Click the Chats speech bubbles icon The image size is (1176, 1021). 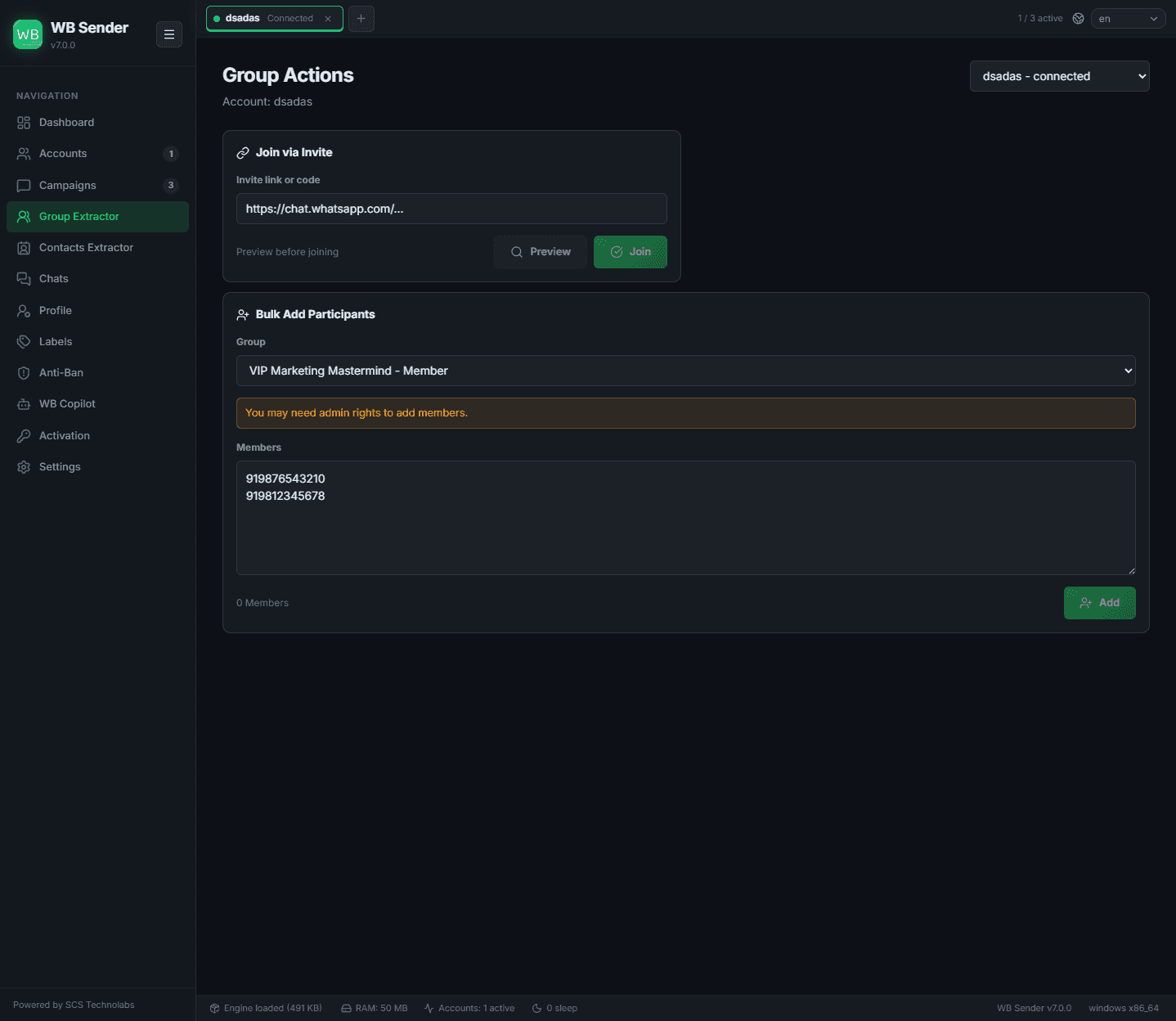24,279
